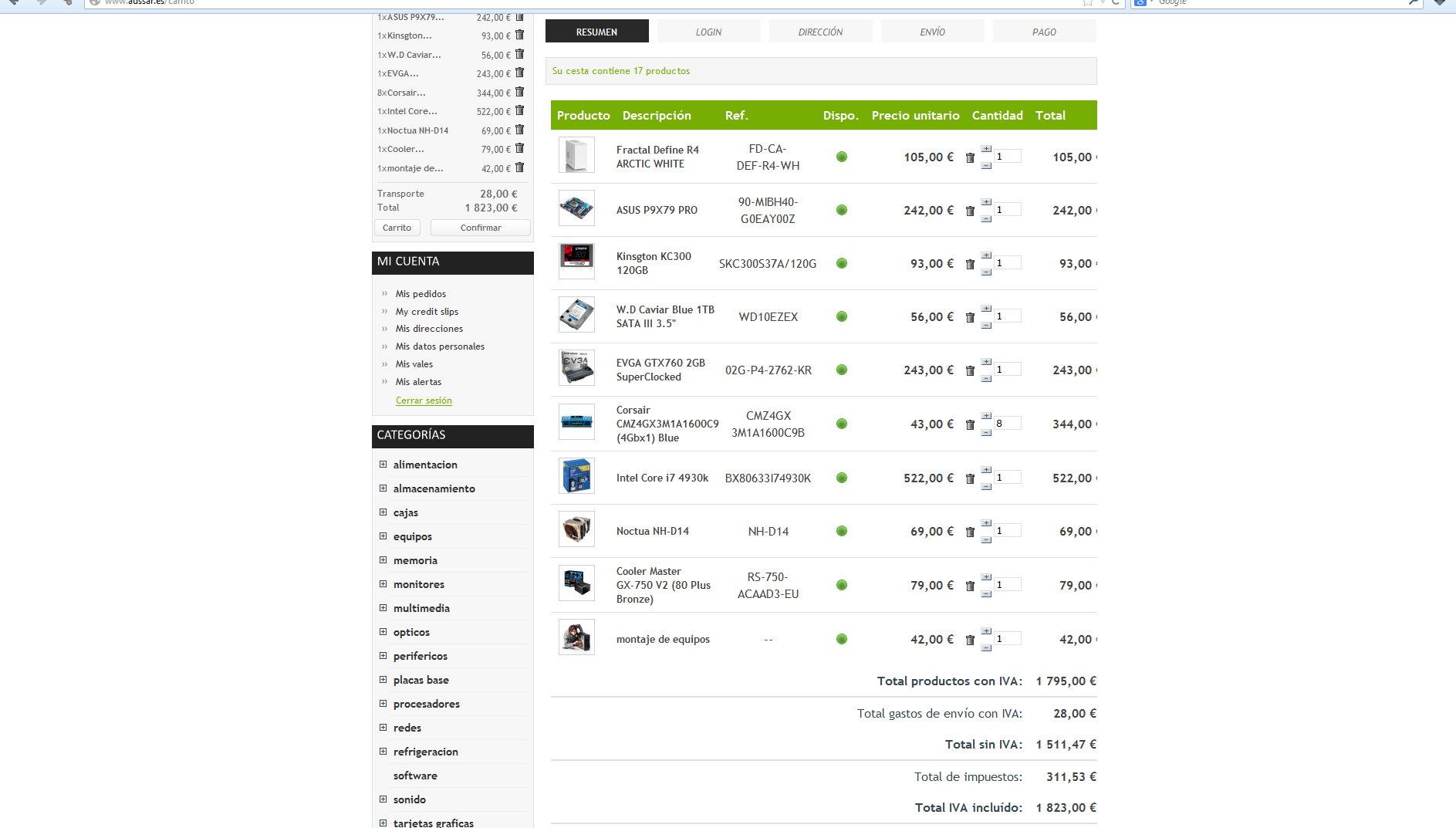
Task: Delete Kingston KC300 120GB row trash icon
Action: coord(970,264)
